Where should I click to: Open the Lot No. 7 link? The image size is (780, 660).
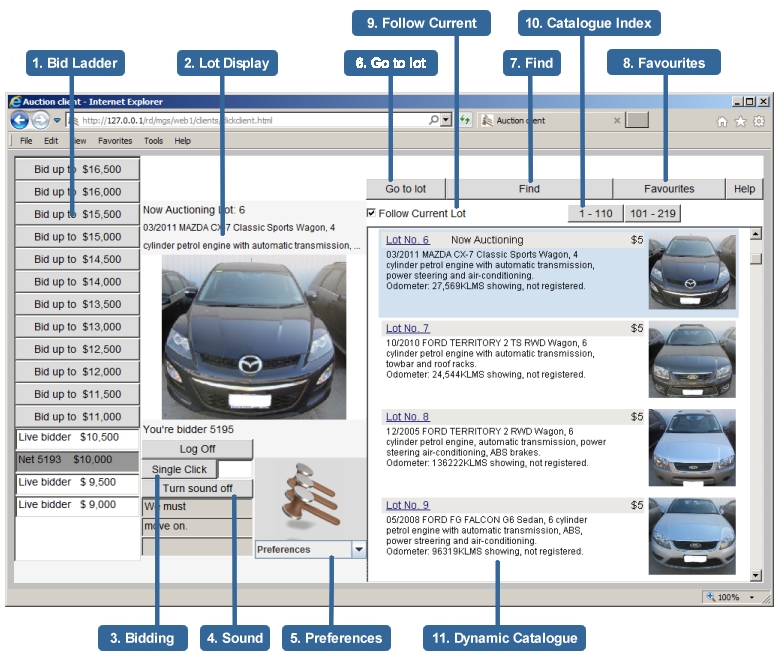pos(407,328)
